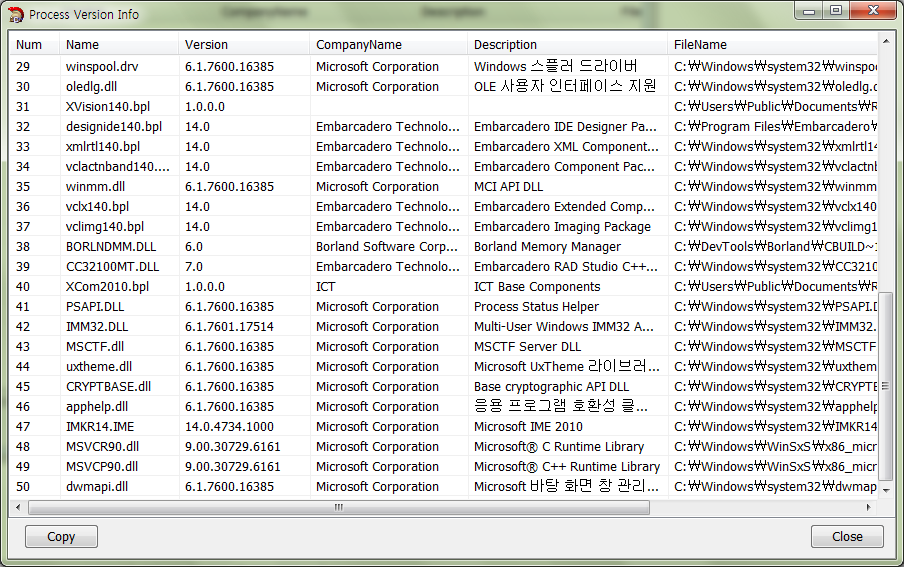Viewport: 904px width, 567px height.
Task: Select the BORLNDMM.DLL row
Action: pos(444,246)
